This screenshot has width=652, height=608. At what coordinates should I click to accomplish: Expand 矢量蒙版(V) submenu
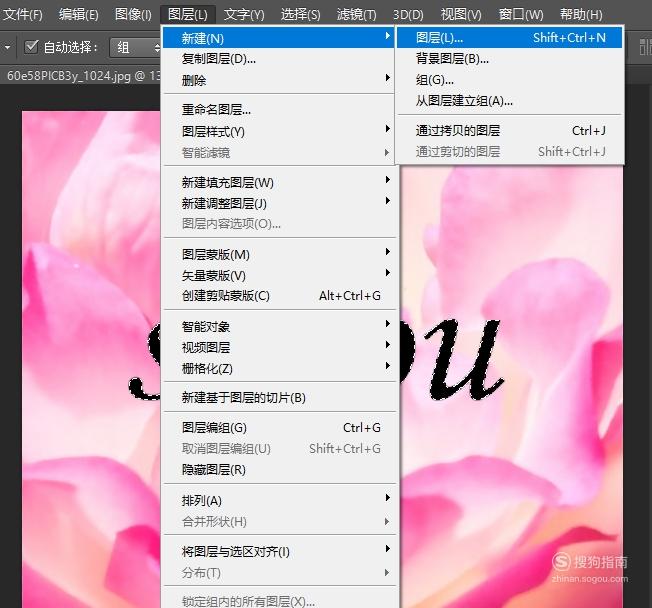pyautogui.click(x=278, y=275)
